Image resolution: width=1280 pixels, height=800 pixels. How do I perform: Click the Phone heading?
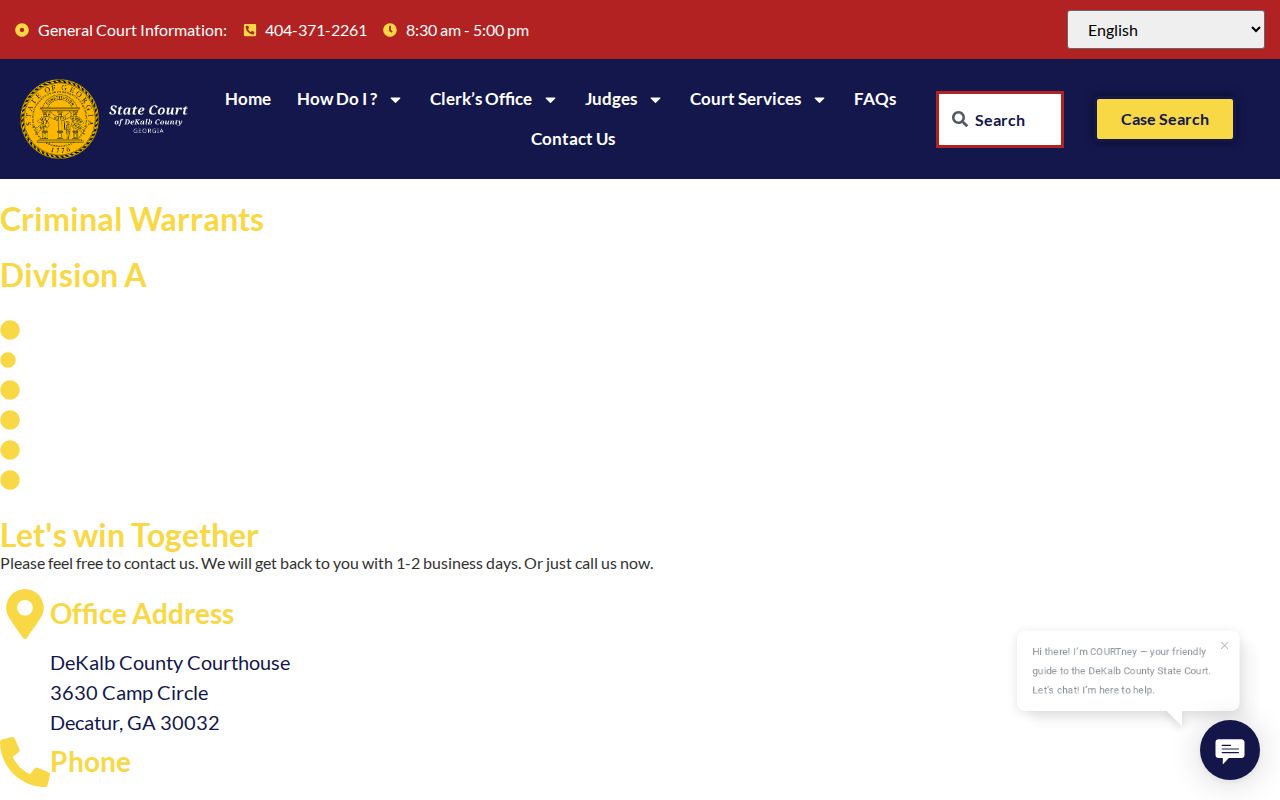click(x=90, y=762)
